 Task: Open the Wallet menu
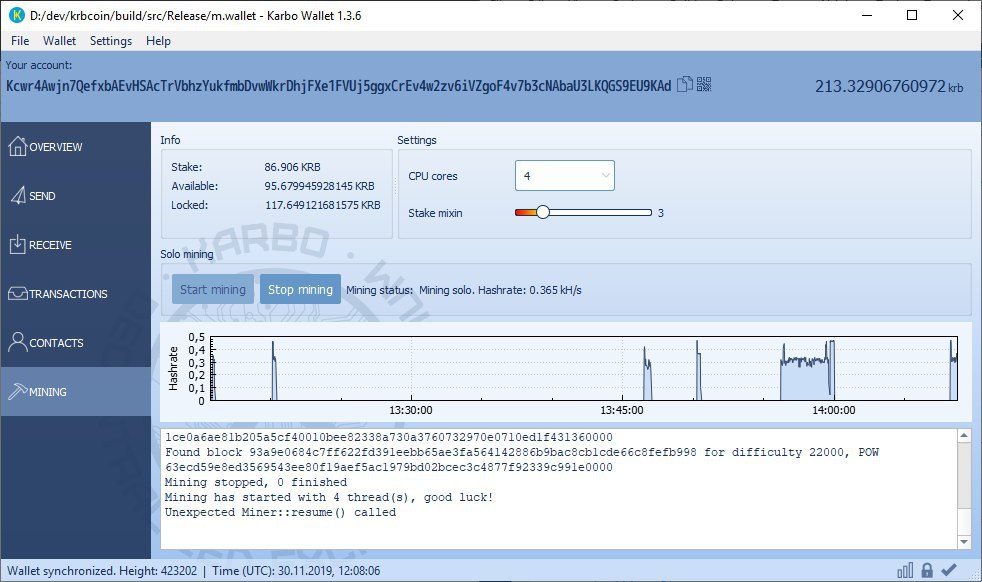(x=59, y=41)
